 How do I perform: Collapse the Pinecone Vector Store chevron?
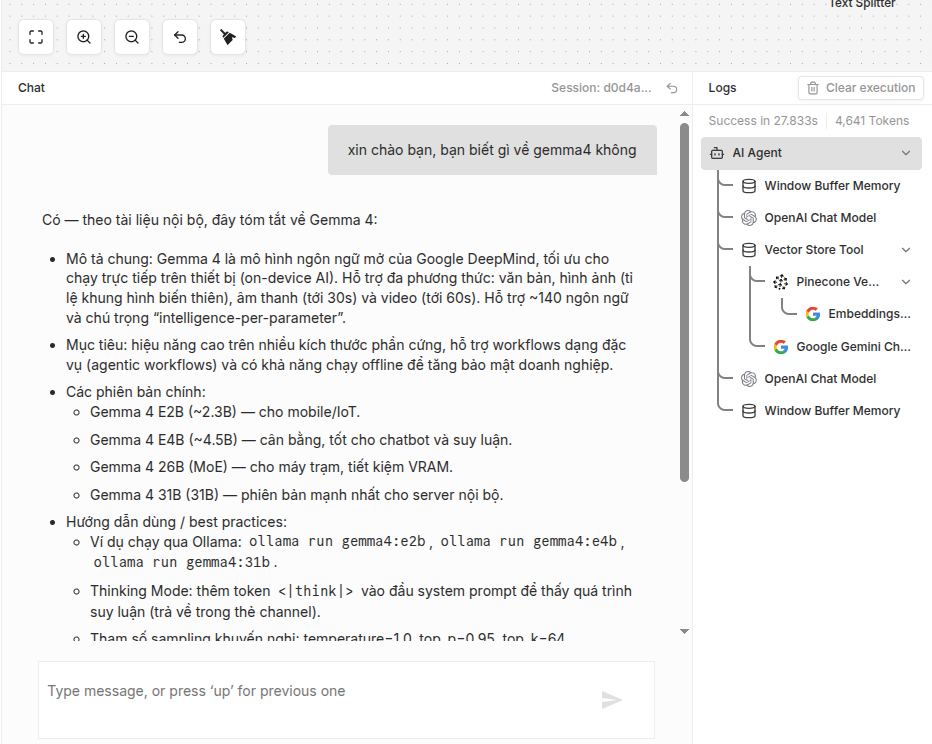[906, 282]
